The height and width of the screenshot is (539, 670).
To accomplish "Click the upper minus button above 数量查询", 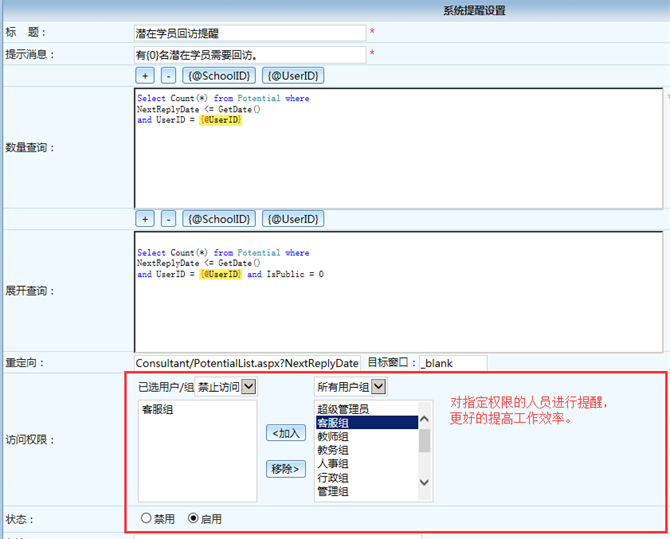I will pyautogui.click(x=168, y=76).
